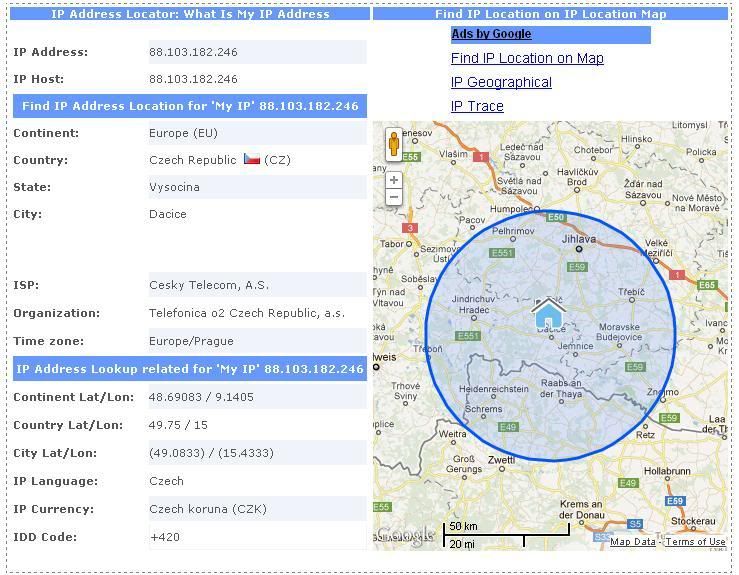739x575 pixels.
Task: Open the Ads by Google link
Action: tap(491, 34)
